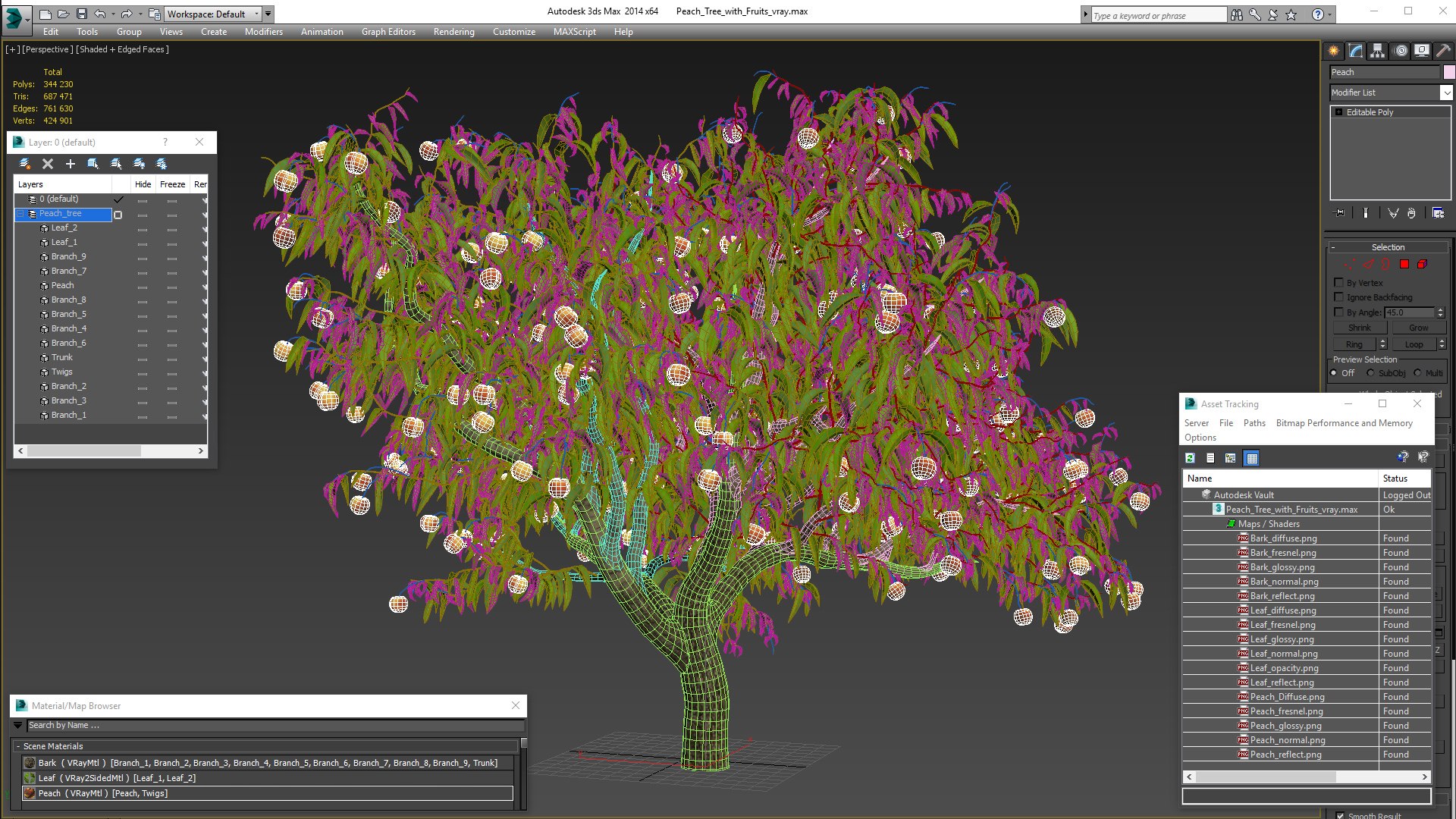1456x819 pixels.
Task: Open the Motion command panel tab
Action: coord(1401,51)
